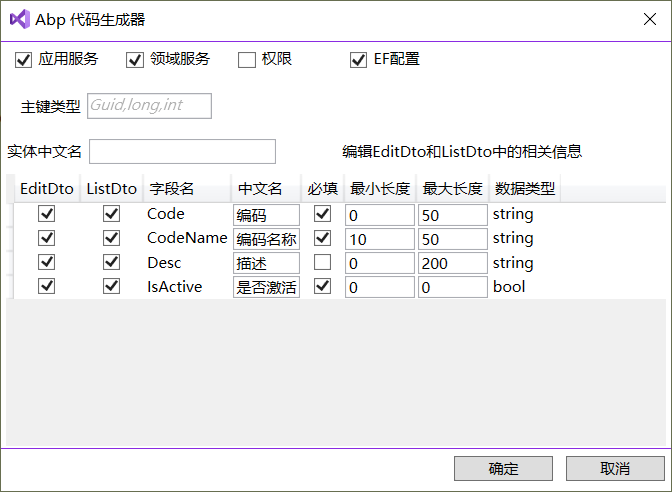Select the Desc field name
Image resolution: width=672 pixels, height=492 pixels.
click(164, 262)
